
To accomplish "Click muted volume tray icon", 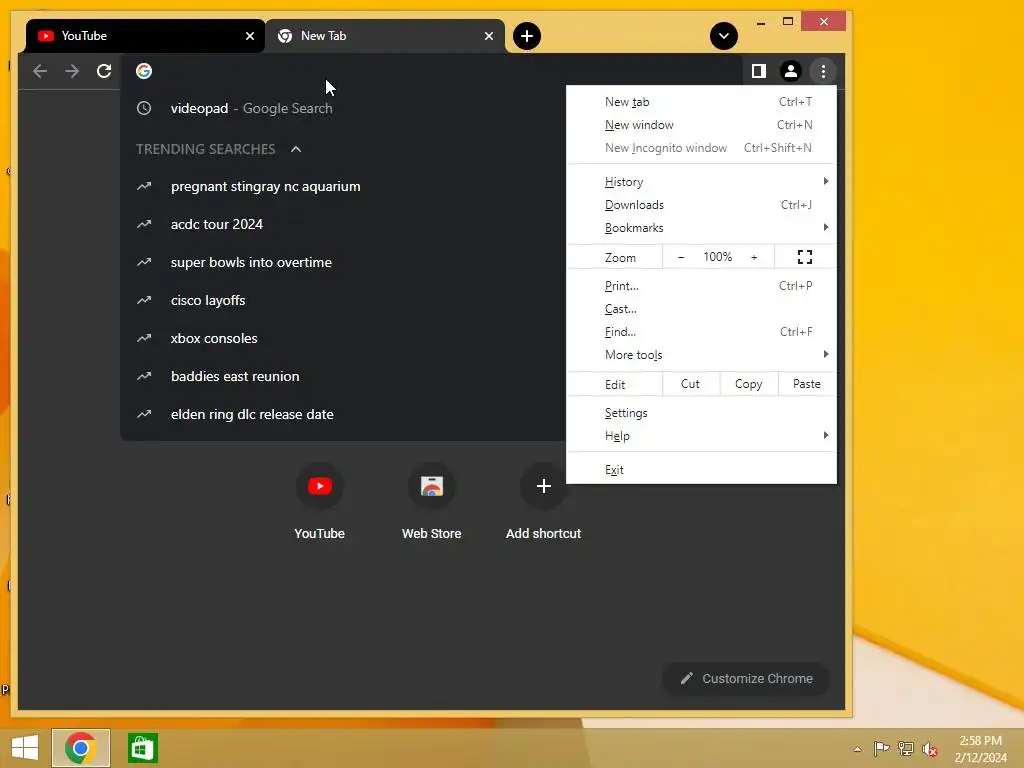I will tap(929, 749).
